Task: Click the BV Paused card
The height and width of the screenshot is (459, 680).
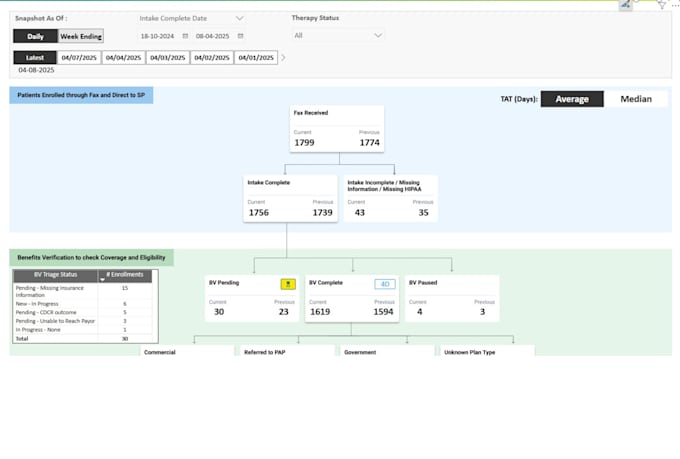Action: tap(452, 298)
